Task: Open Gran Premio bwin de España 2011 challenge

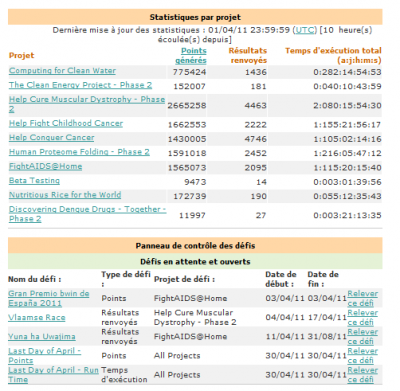Action: click(49, 298)
